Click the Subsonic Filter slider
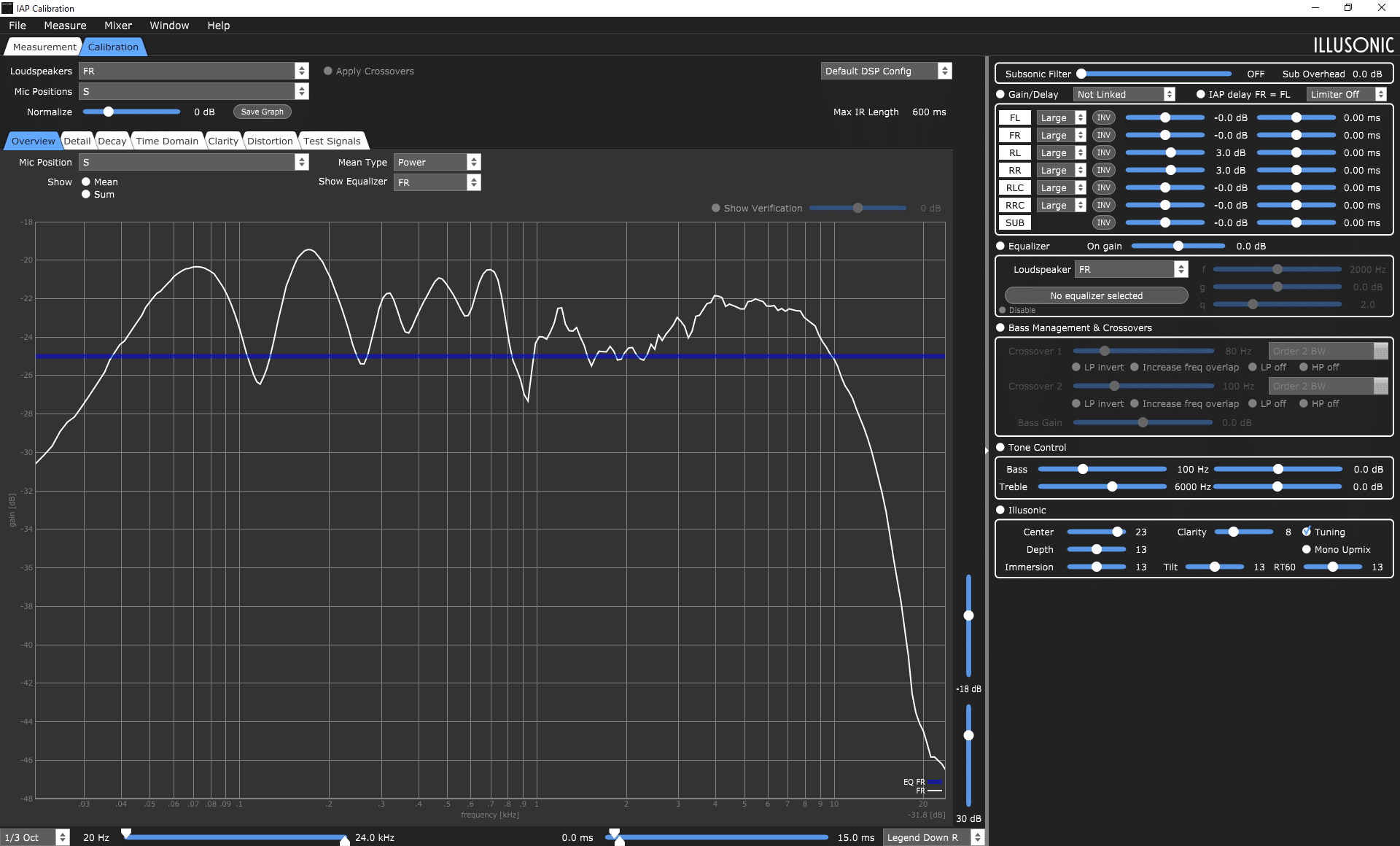The height and width of the screenshot is (846, 1400). pyautogui.click(x=1156, y=74)
